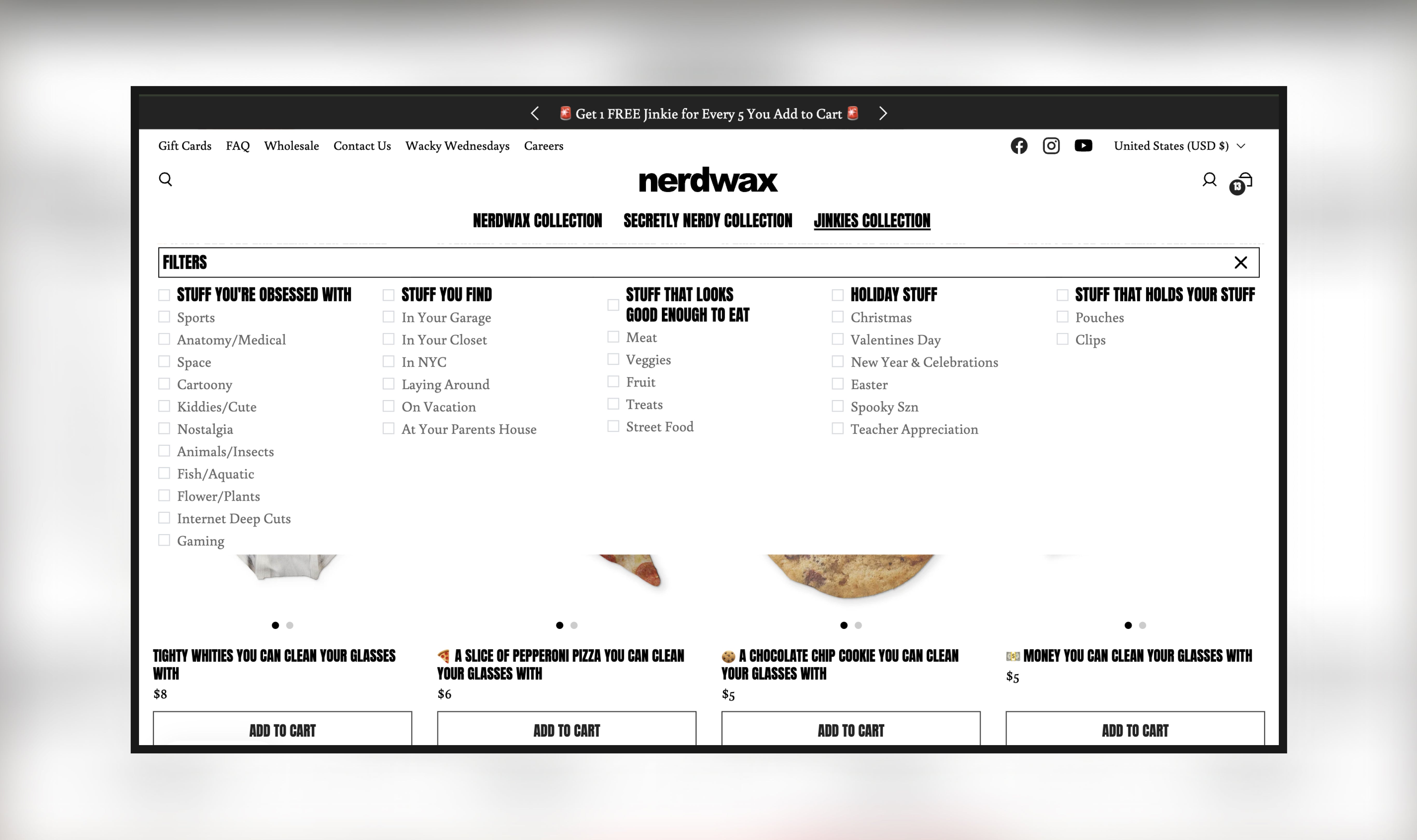Open the Instagram icon link

[x=1051, y=146]
